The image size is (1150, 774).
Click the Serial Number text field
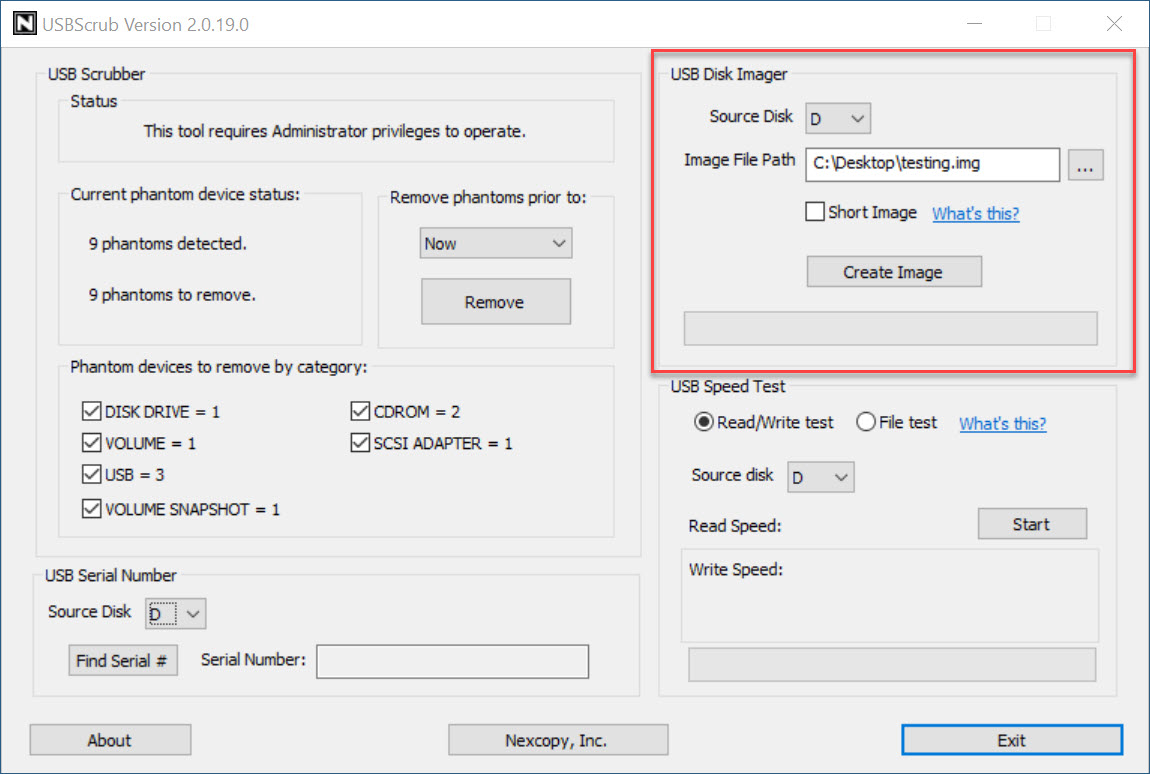(x=453, y=661)
